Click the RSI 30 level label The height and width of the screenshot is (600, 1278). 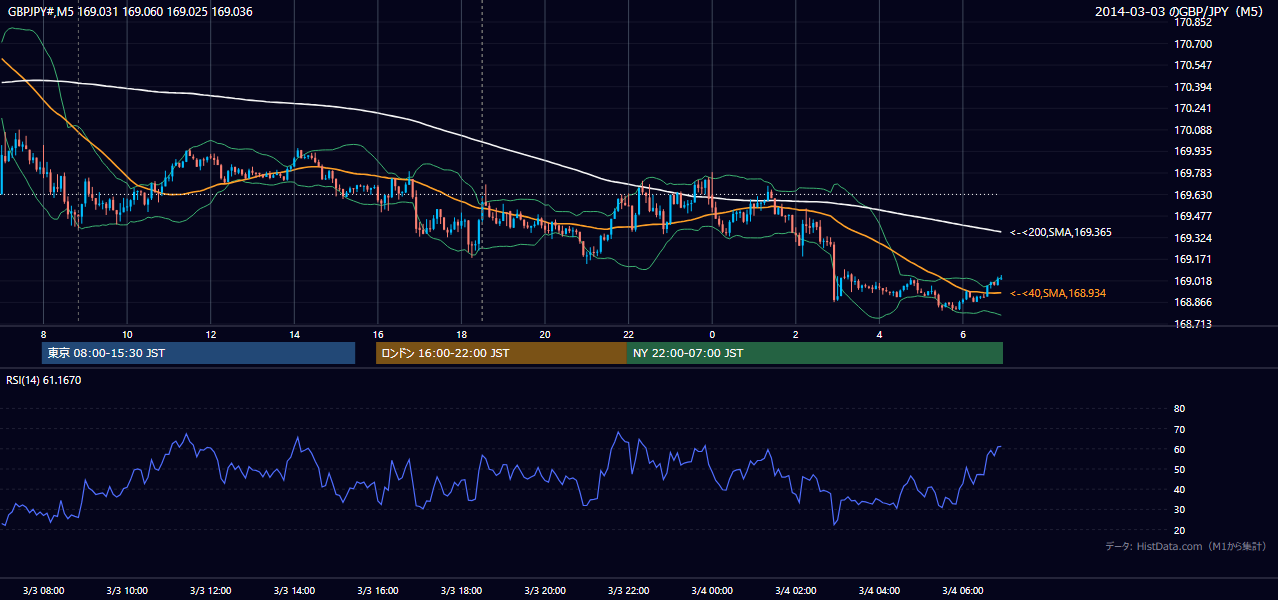tap(1179, 510)
